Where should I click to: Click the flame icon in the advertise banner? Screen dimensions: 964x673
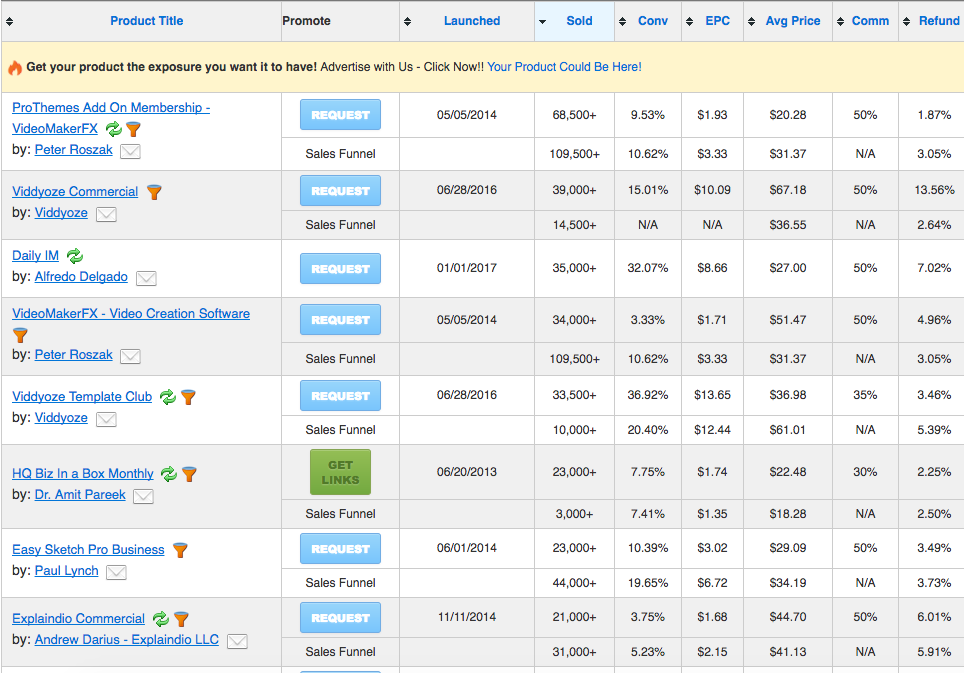pos(15,68)
